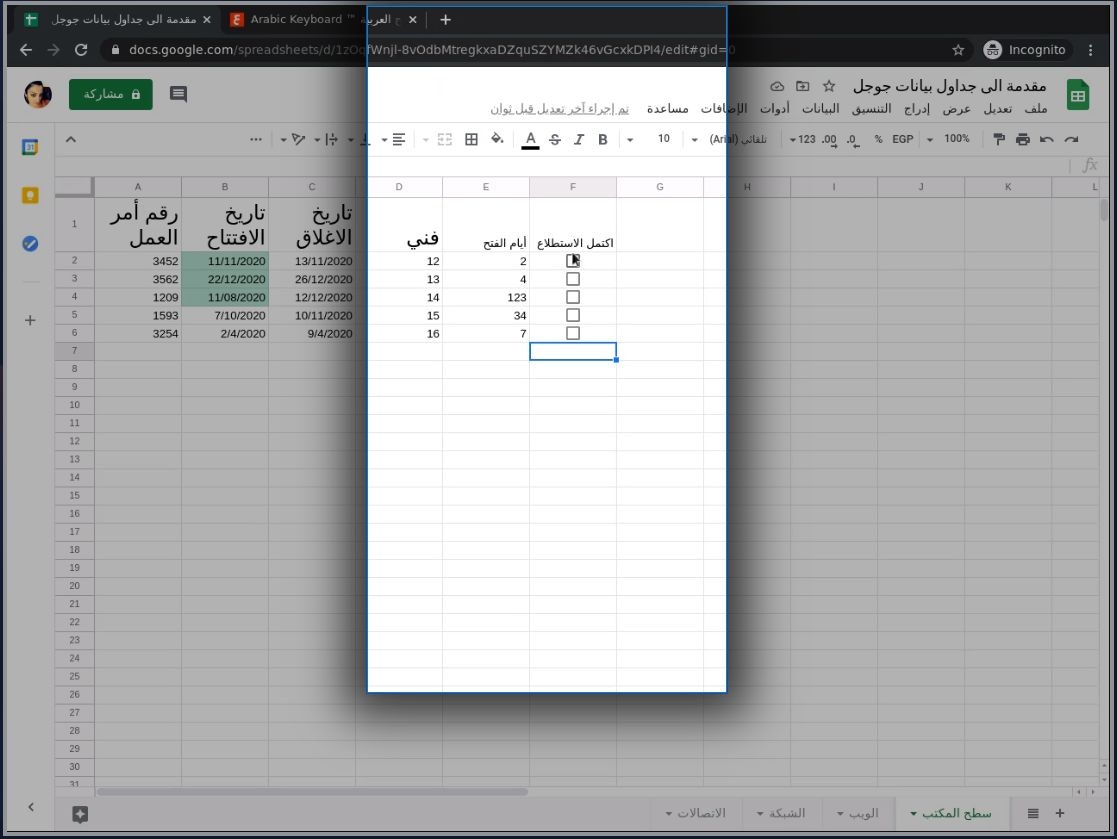Switch to the سطح المكتب sheet tab
Screen dimensions: 1117x839
(x=950, y=813)
